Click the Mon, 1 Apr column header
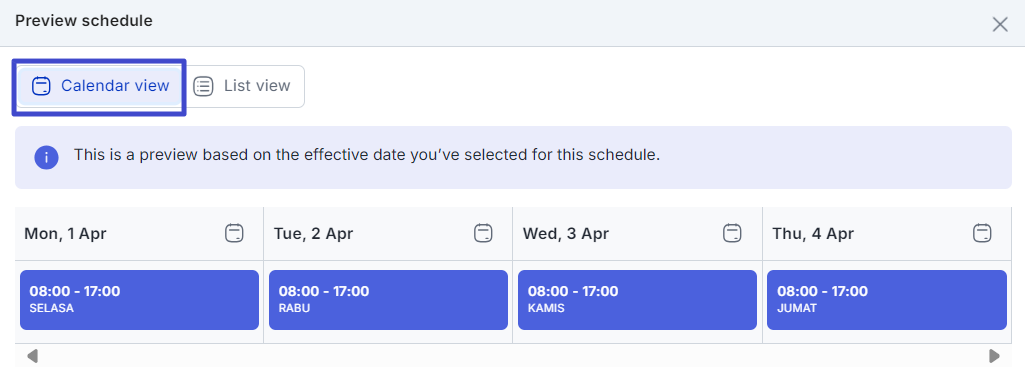This screenshot has width=1025, height=379. (139, 234)
